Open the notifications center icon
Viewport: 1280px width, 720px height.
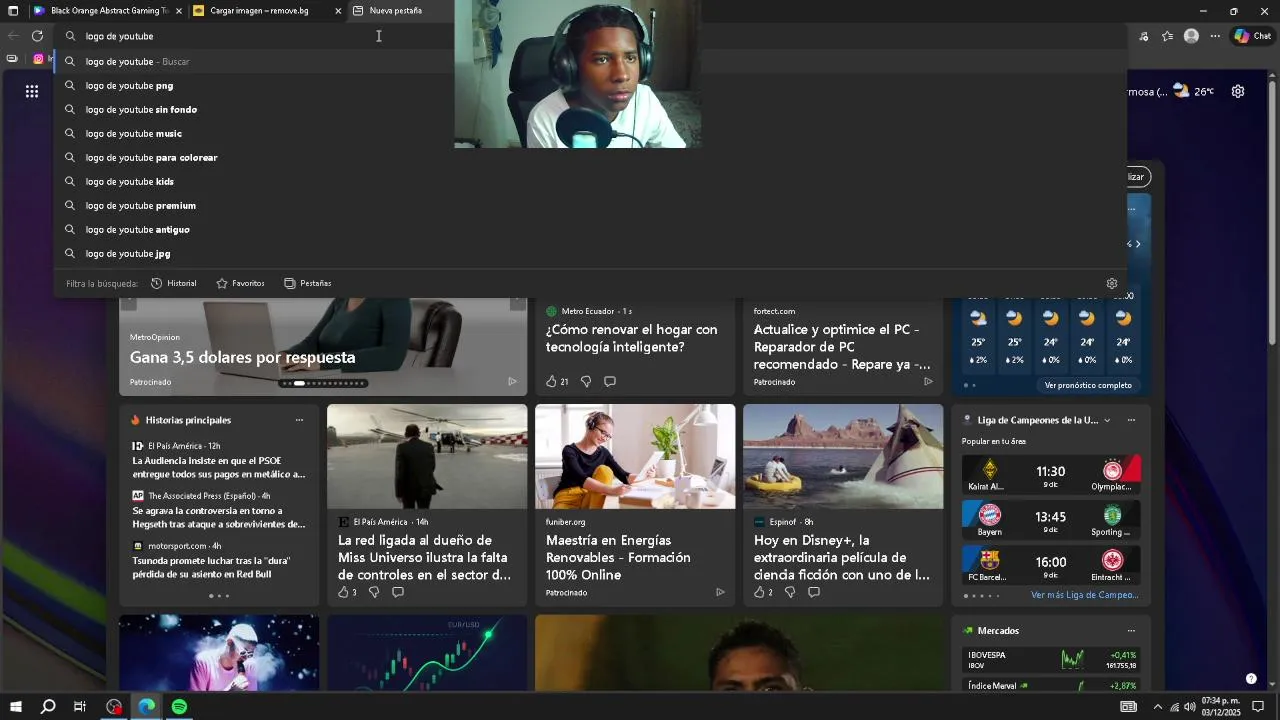pos(1258,706)
